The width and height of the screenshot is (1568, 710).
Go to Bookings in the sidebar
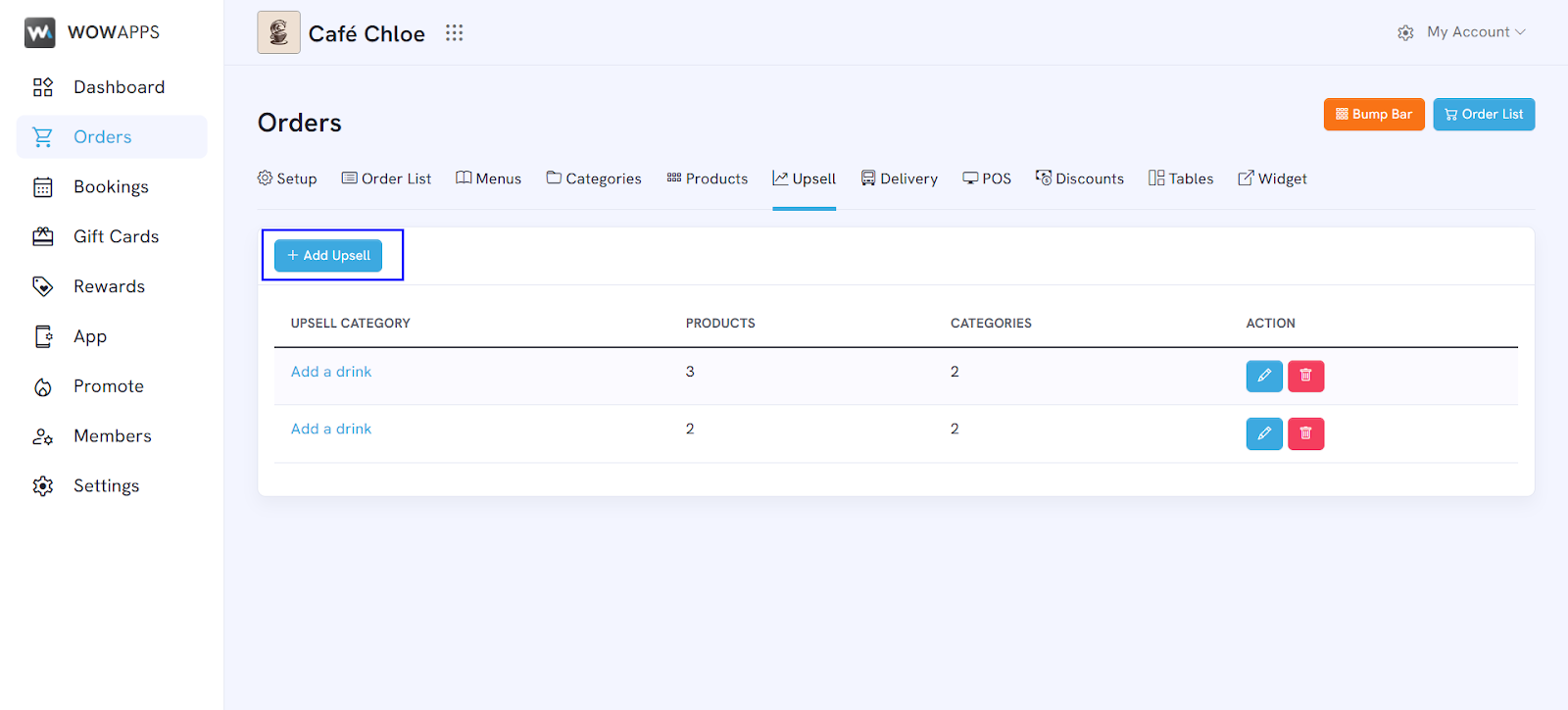coord(112,187)
